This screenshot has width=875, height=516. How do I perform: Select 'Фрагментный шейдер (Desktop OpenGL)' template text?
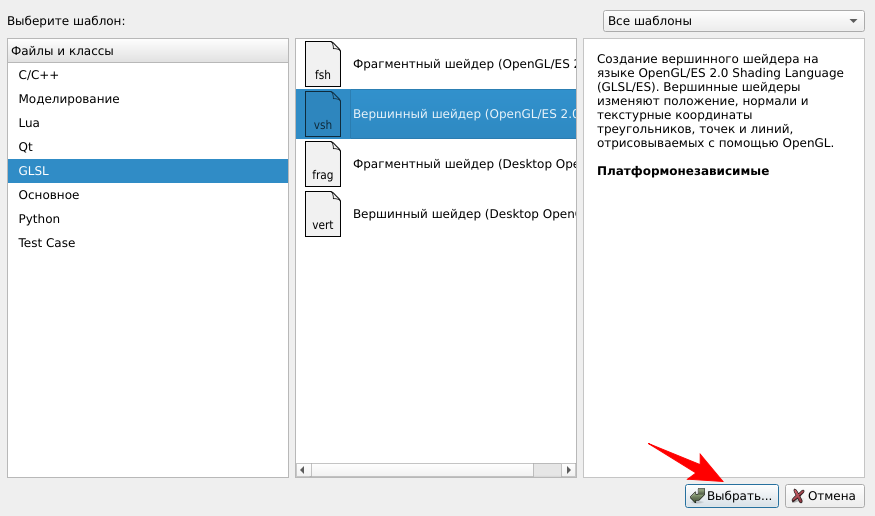[464, 164]
